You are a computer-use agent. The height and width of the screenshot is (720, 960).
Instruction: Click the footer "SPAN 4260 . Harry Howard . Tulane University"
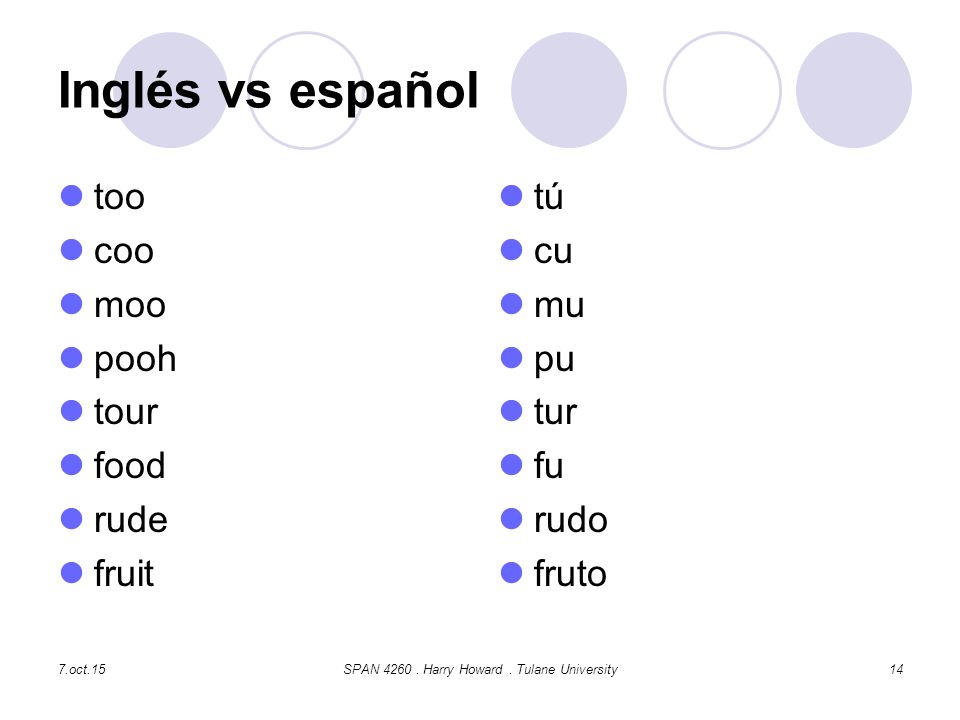tap(481, 669)
